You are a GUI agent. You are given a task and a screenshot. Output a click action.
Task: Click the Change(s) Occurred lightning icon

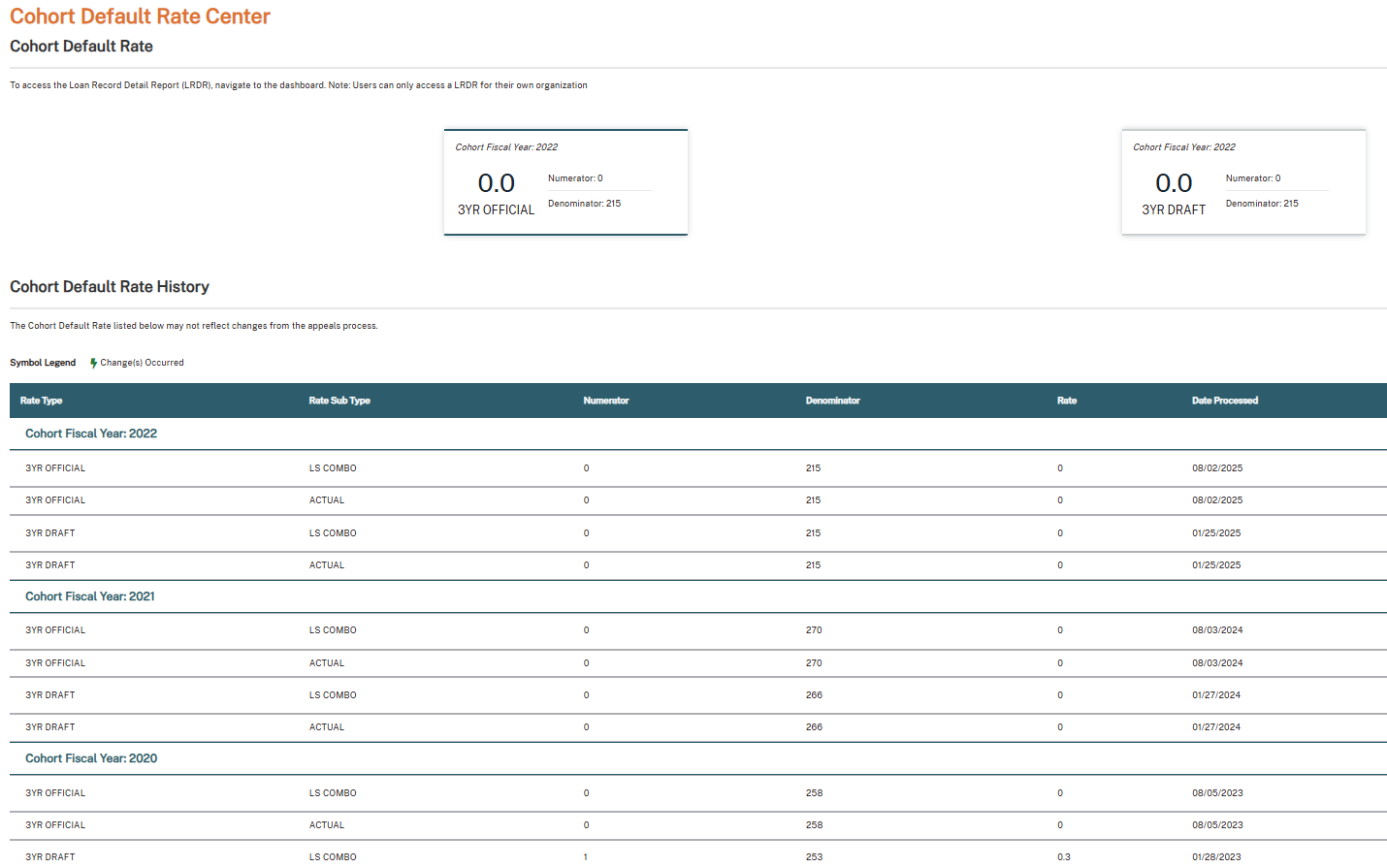93,363
